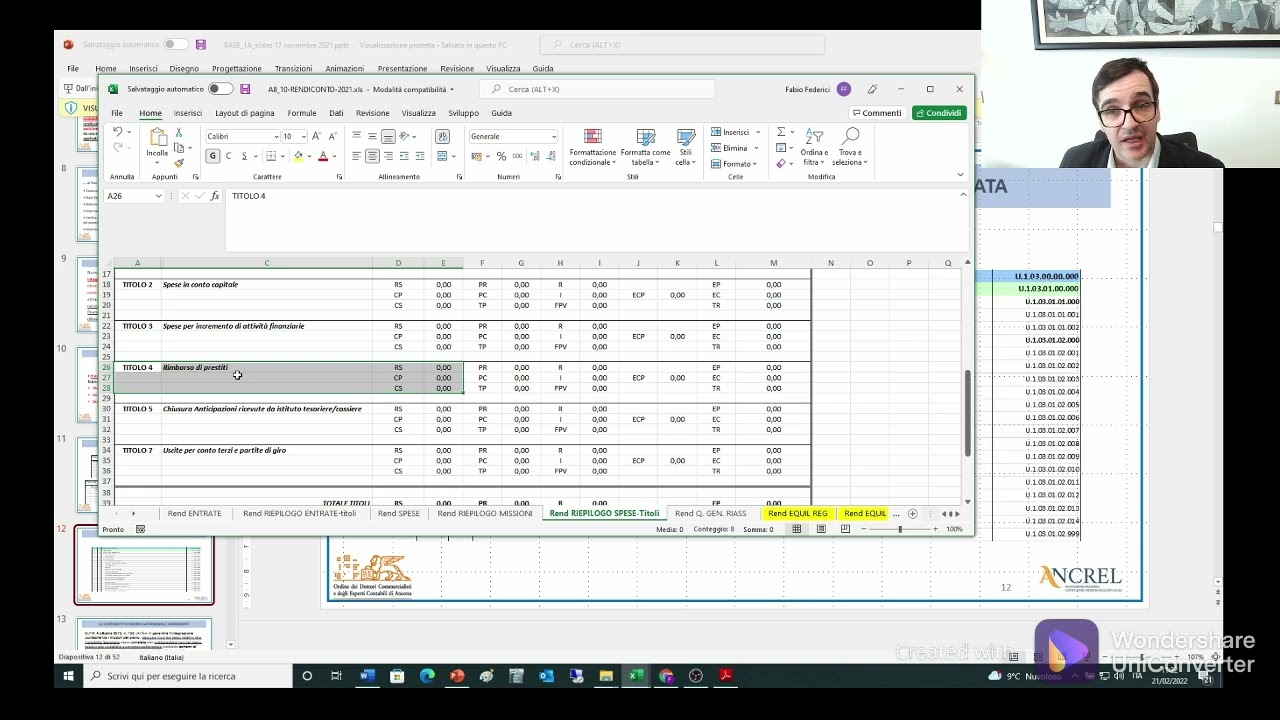Increase font size with the larger A icon
Image resolution: width=1280 pixels, height=720 pixels.
click(x=317, y=136)
